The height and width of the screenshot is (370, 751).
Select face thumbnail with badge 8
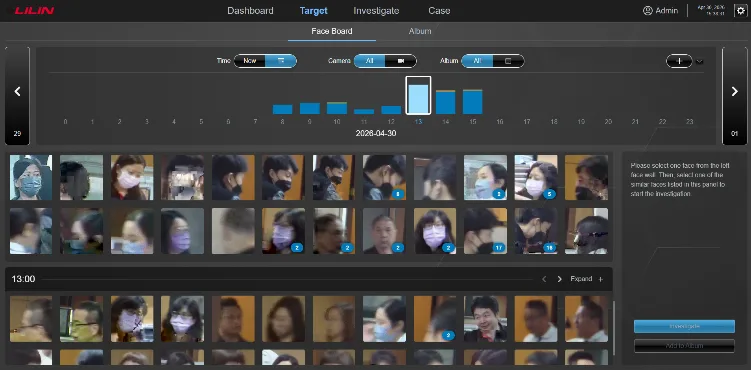384,177
